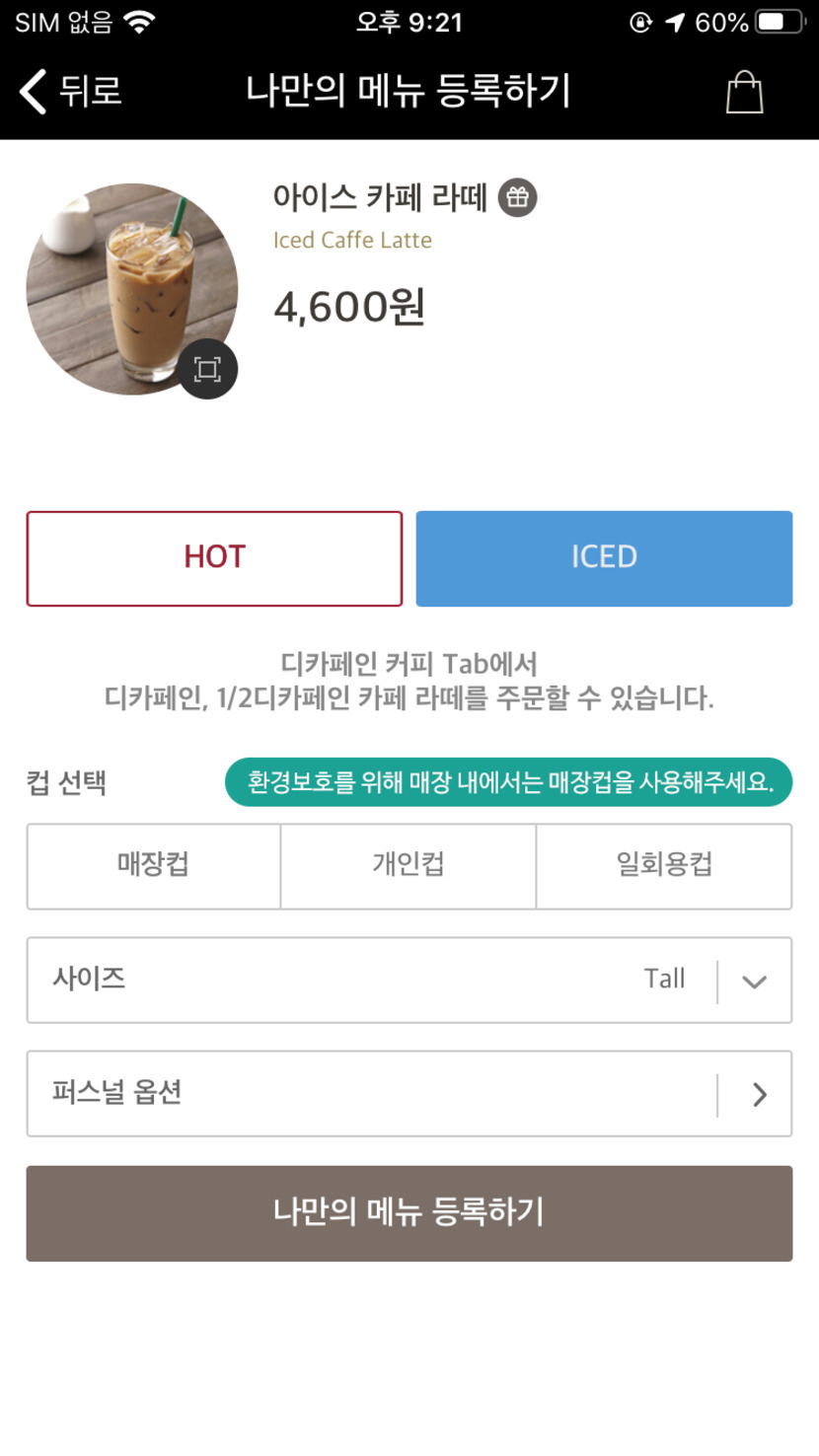Viewport: 819px width, 1456px height.
Task: Tap the gift icon beside 아이스 카페 라떼
Action: tap(517, 198)
